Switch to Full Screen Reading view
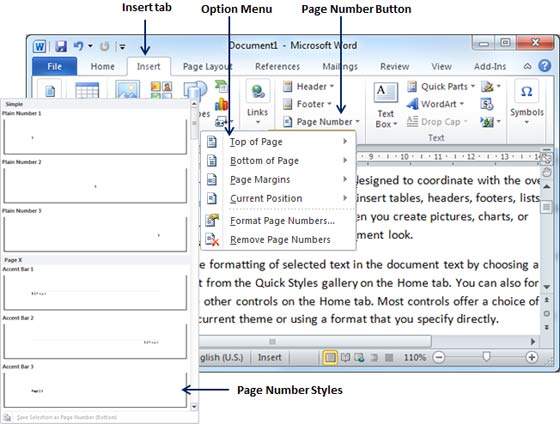 (345, 357)
